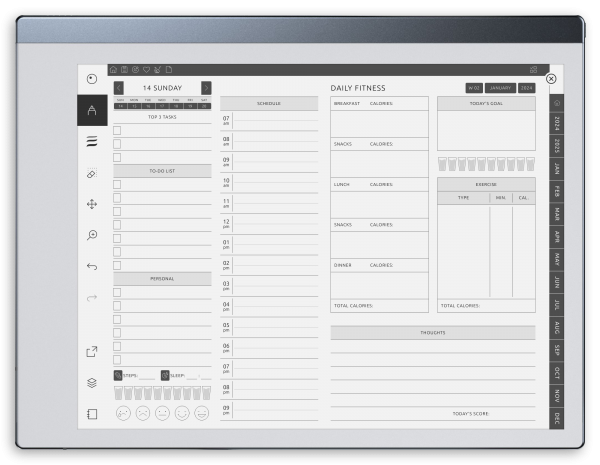Tap the Exercise Type column area
The height and width of the screenshot is (465, 600).
click(x=463, y=251)
